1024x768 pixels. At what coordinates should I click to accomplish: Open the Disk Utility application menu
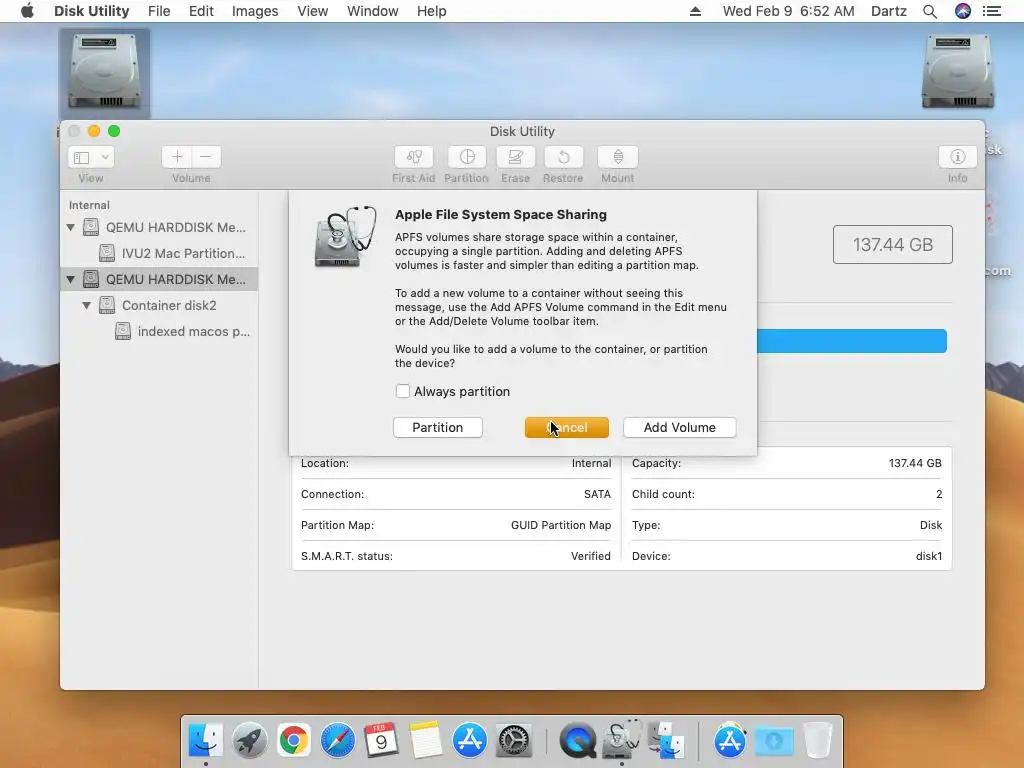pos(91,11)
